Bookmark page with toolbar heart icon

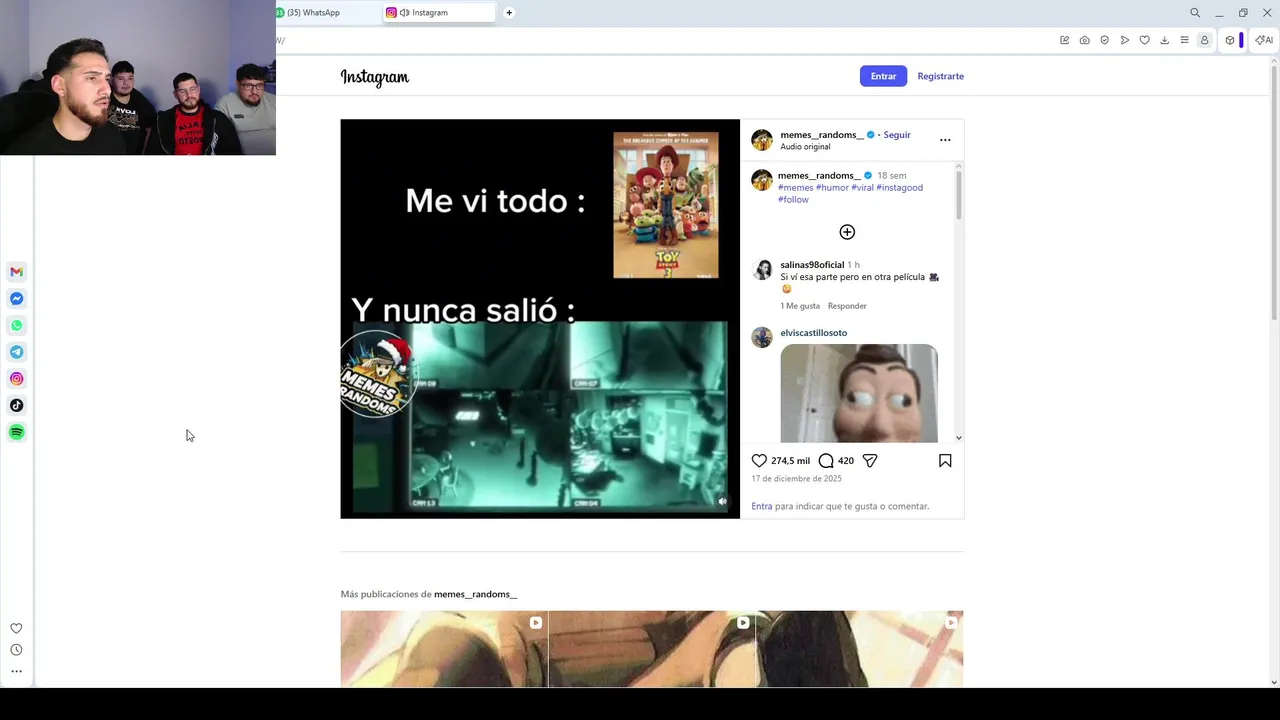pos(1144,40)
